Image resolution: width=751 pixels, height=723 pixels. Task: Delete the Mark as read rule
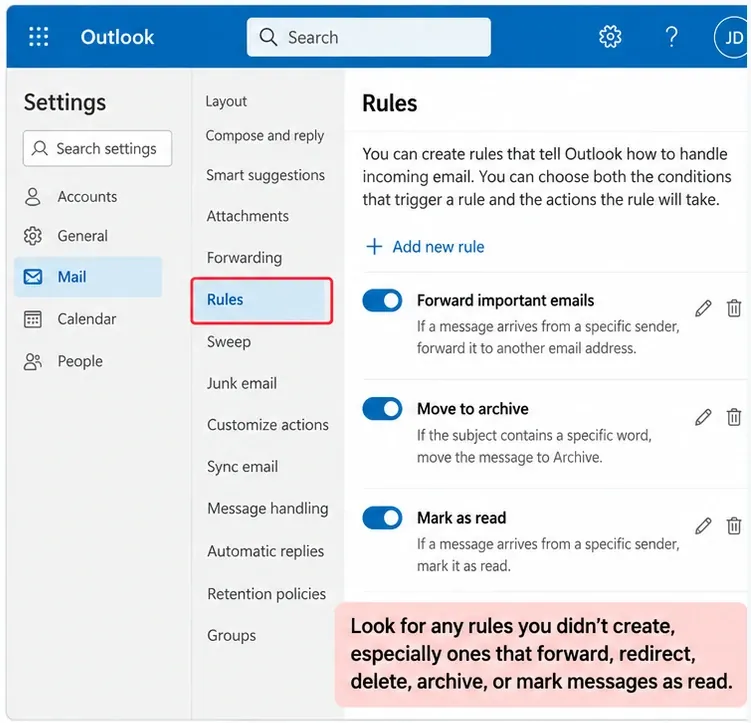pos(734,525)
